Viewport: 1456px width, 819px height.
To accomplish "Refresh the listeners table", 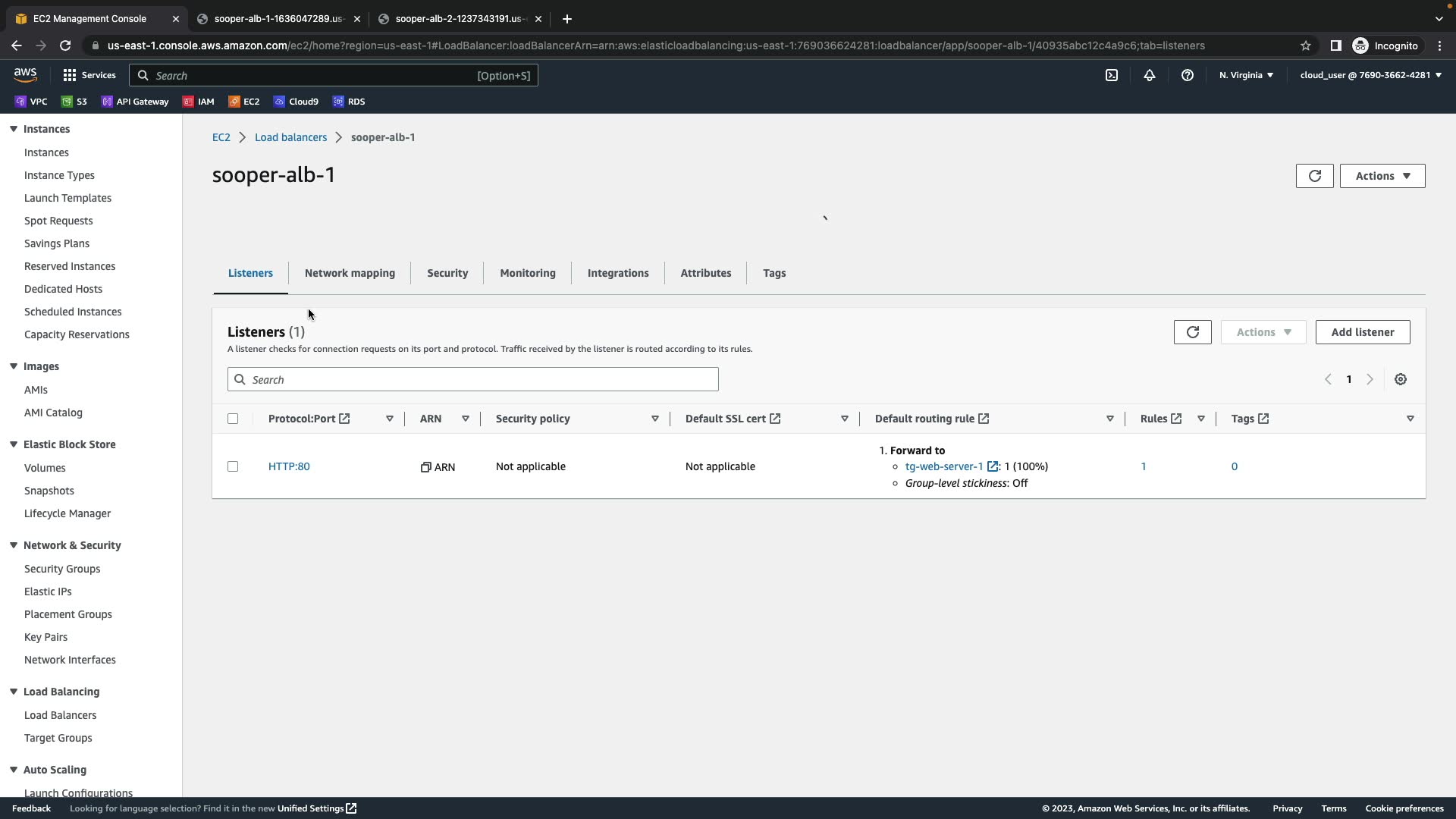I will point(1192,332).
